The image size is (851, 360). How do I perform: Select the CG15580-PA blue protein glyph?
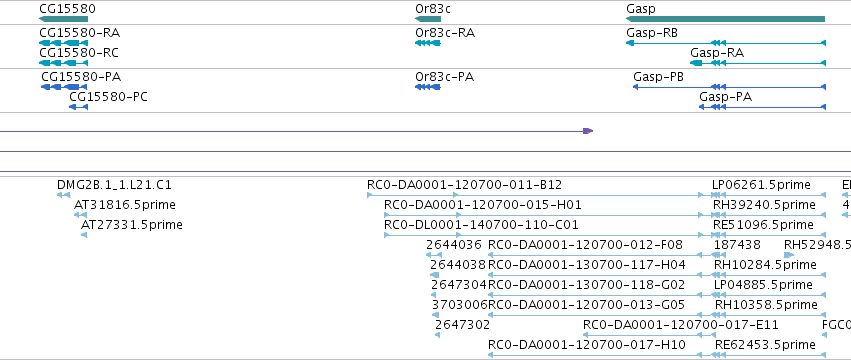pyautogui.click(x=65, y=87)
